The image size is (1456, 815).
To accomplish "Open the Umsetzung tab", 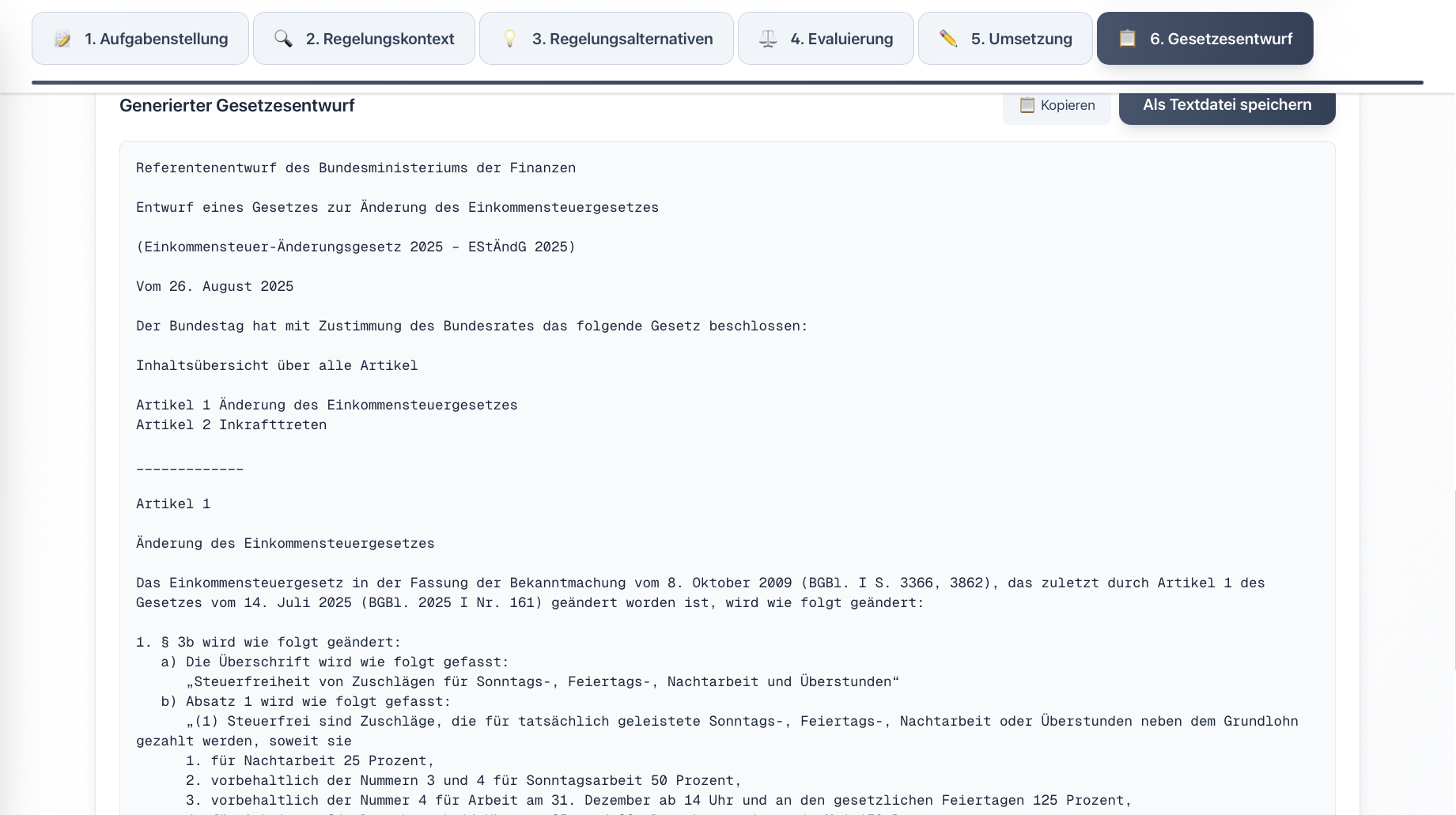I will tap(1005, 38).
